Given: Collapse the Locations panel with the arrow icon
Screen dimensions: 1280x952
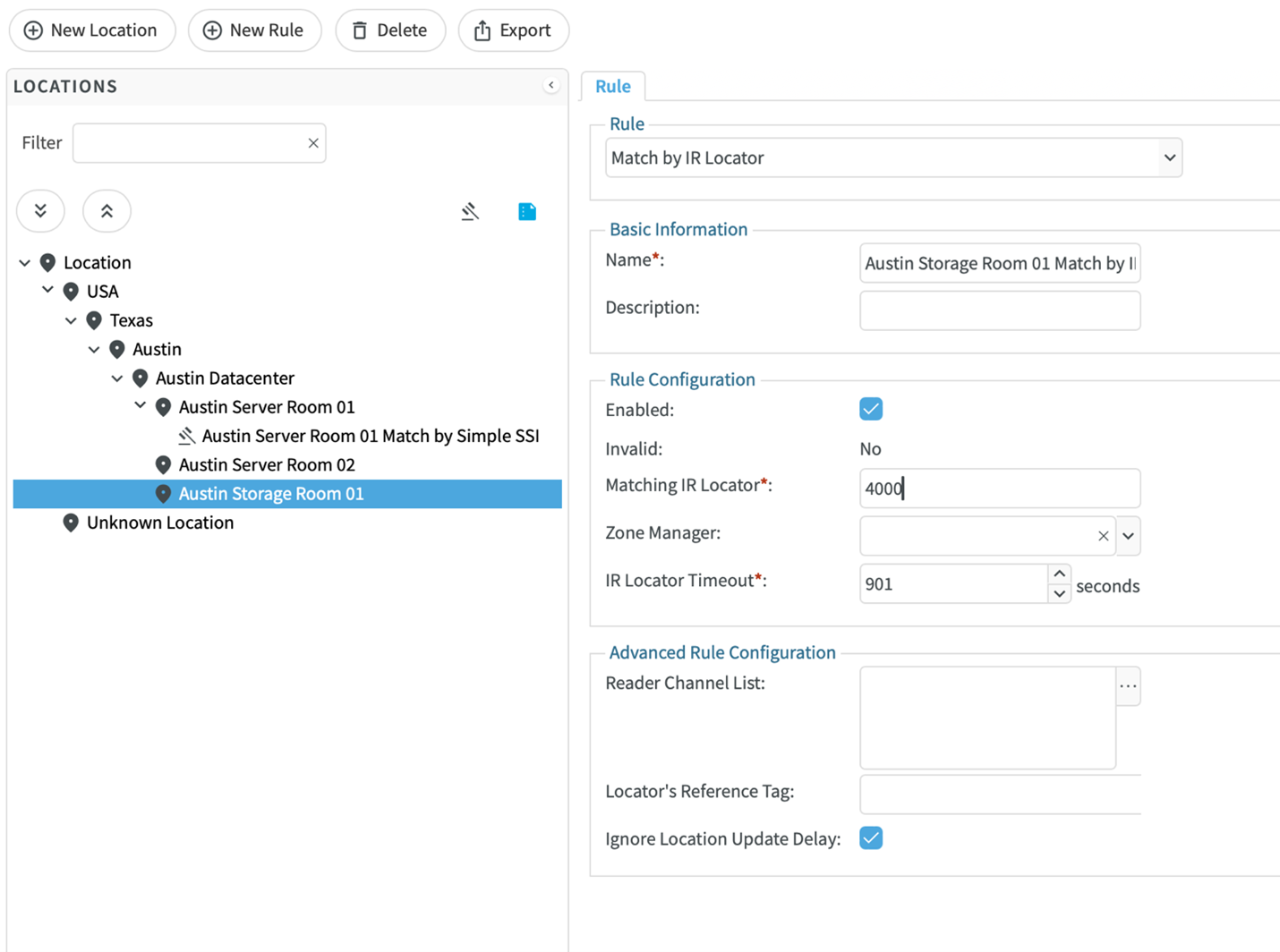Looking at the screenshot, I should [551, 86].
